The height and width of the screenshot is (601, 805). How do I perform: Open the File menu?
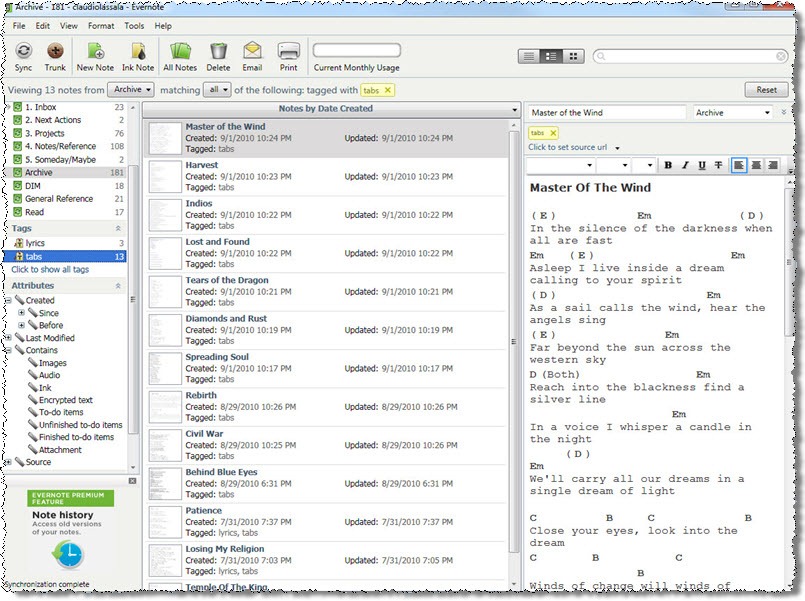19,26
